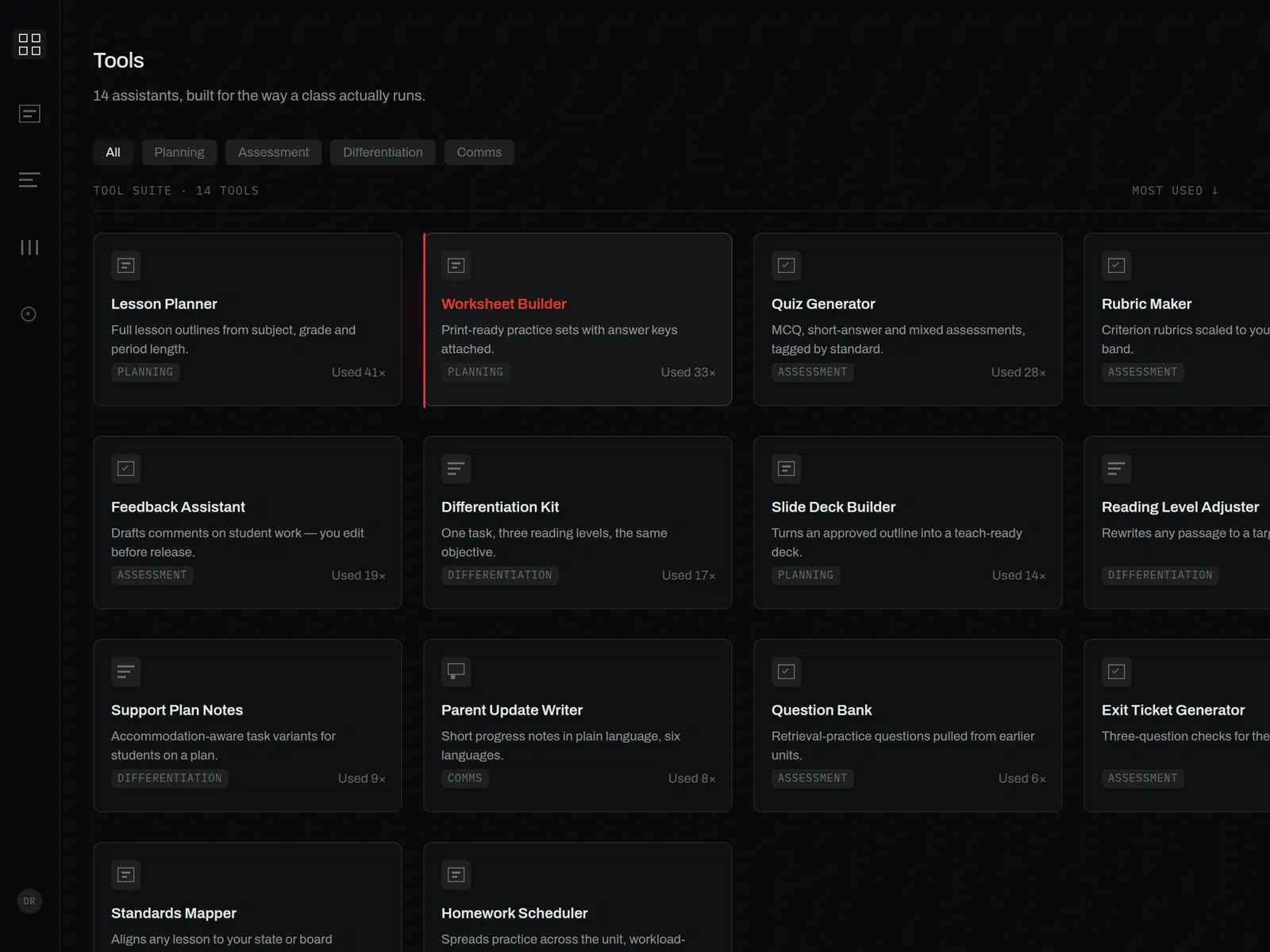Open the Parent Update Writer title
This screenshot has width=1270, height=952.
[x=512, y=710]
